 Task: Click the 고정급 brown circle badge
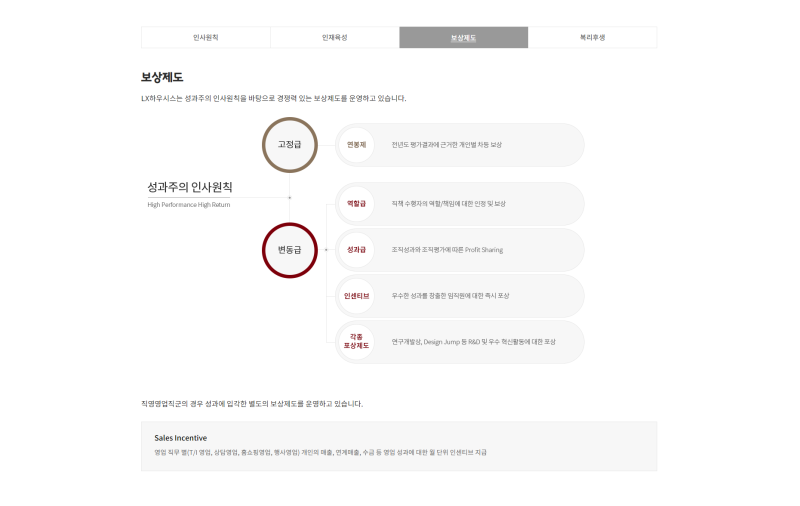pyautogui.click(x=289, y=145)
